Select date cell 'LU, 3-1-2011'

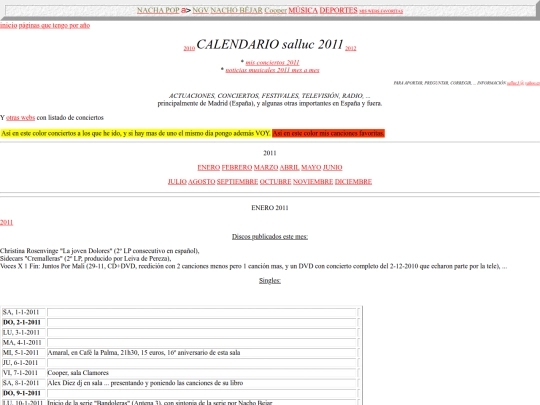coord(23,333)
